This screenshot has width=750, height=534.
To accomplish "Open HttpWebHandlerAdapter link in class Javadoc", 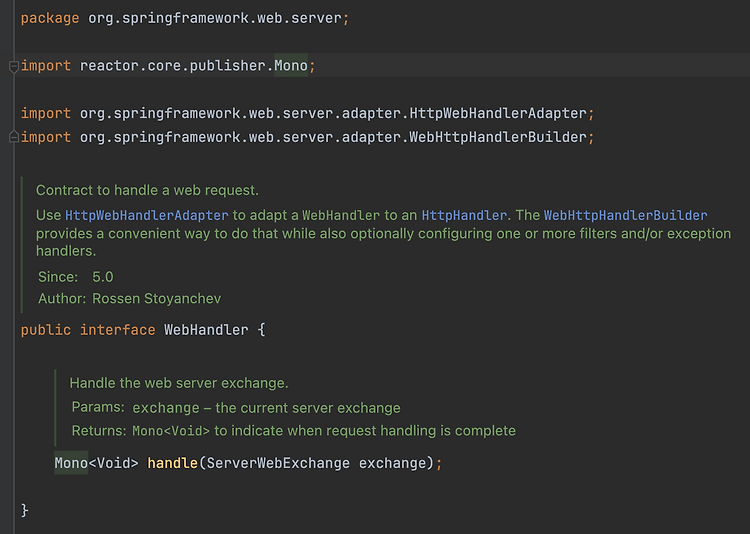I will pyautogui.click(x=146, y=215).
